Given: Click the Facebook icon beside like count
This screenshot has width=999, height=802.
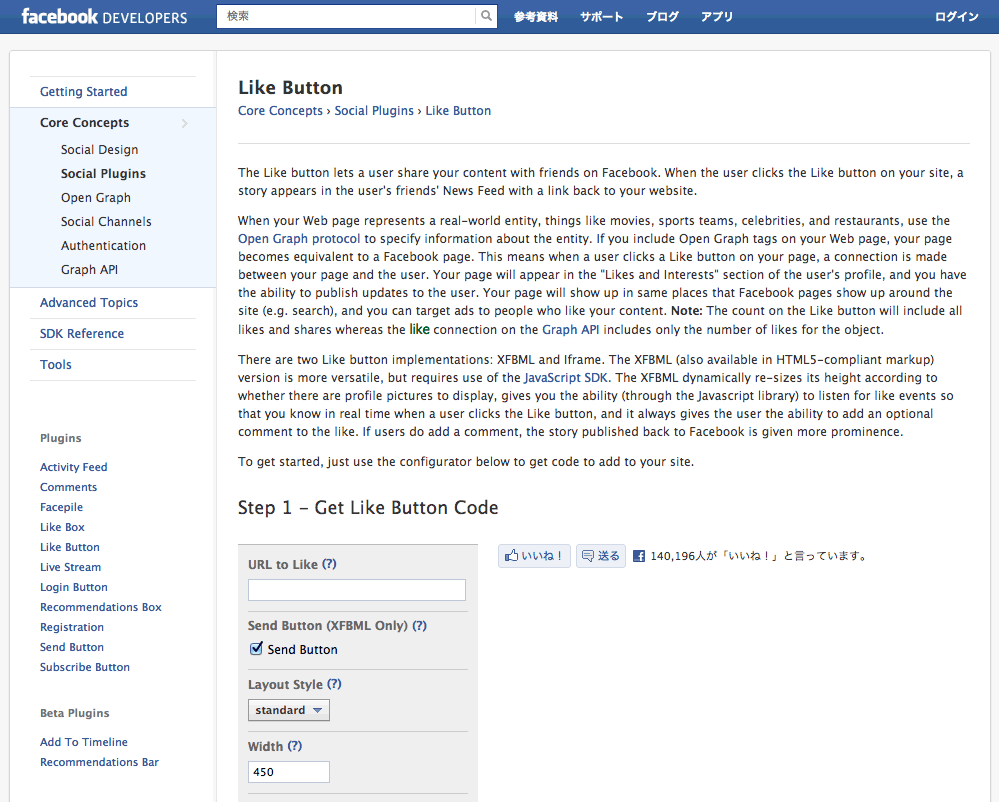Looking at the screenshot, I should click(x=638, y=556).
